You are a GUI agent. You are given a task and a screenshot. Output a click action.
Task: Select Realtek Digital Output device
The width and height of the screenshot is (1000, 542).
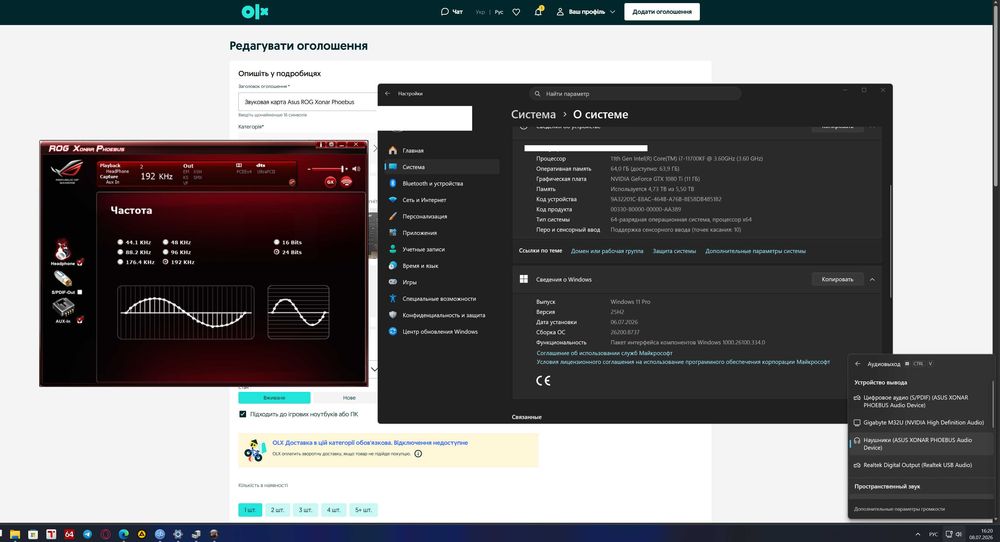coord(920,465)
